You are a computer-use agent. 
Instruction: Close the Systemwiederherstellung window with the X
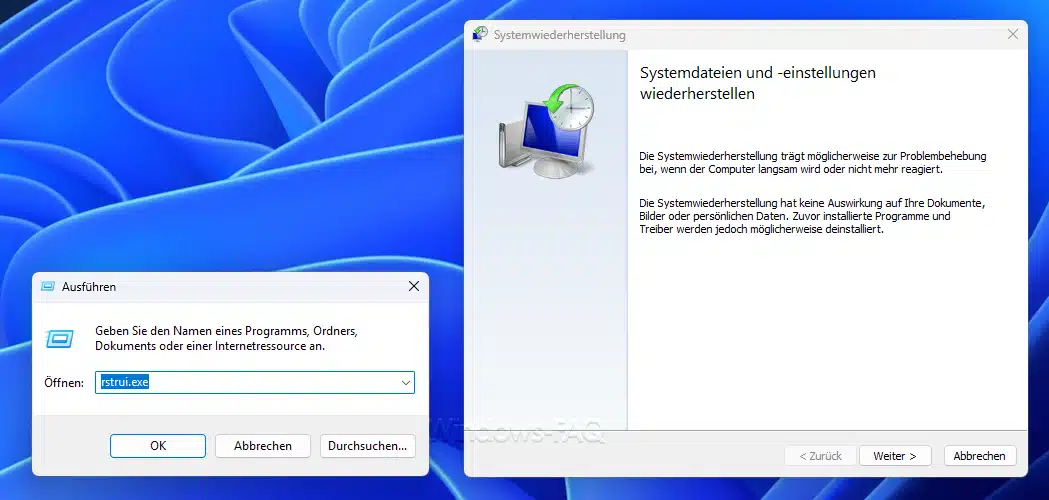[x=1012, y=35]
